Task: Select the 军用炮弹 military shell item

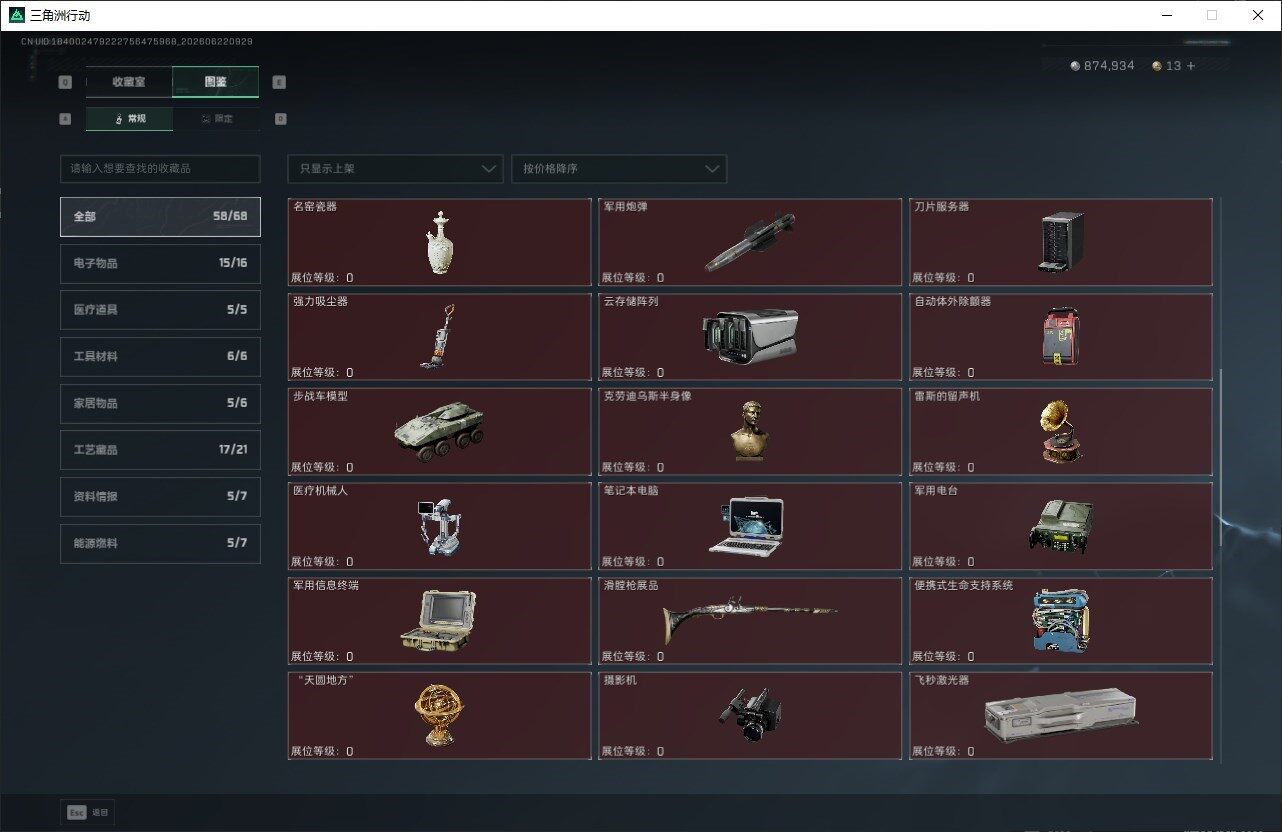Action: click(x=750, y=242)
